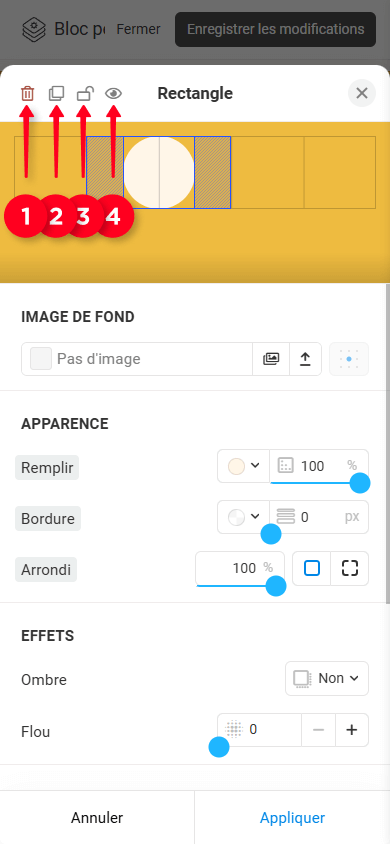Click Enregistrer les modifications button

275,29
